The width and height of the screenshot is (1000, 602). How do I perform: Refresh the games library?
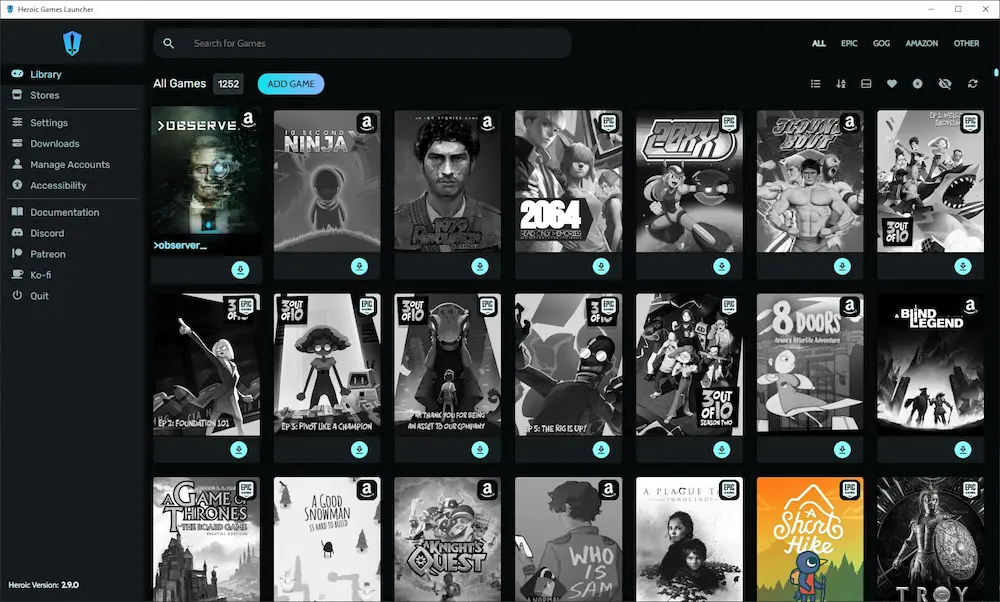click(x=972, y=84)
